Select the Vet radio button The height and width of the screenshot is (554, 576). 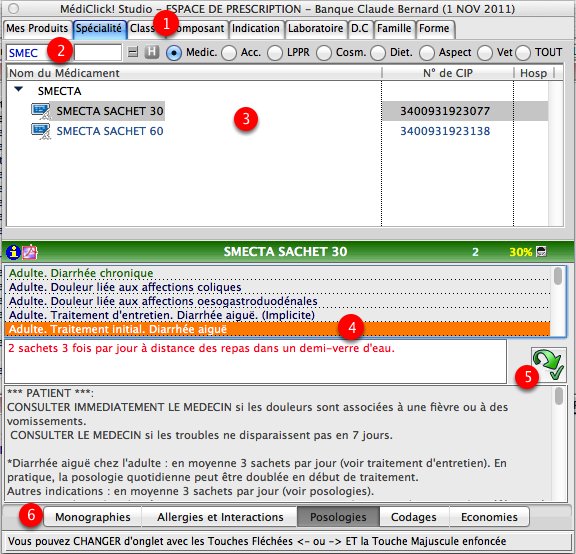[485, 53]
